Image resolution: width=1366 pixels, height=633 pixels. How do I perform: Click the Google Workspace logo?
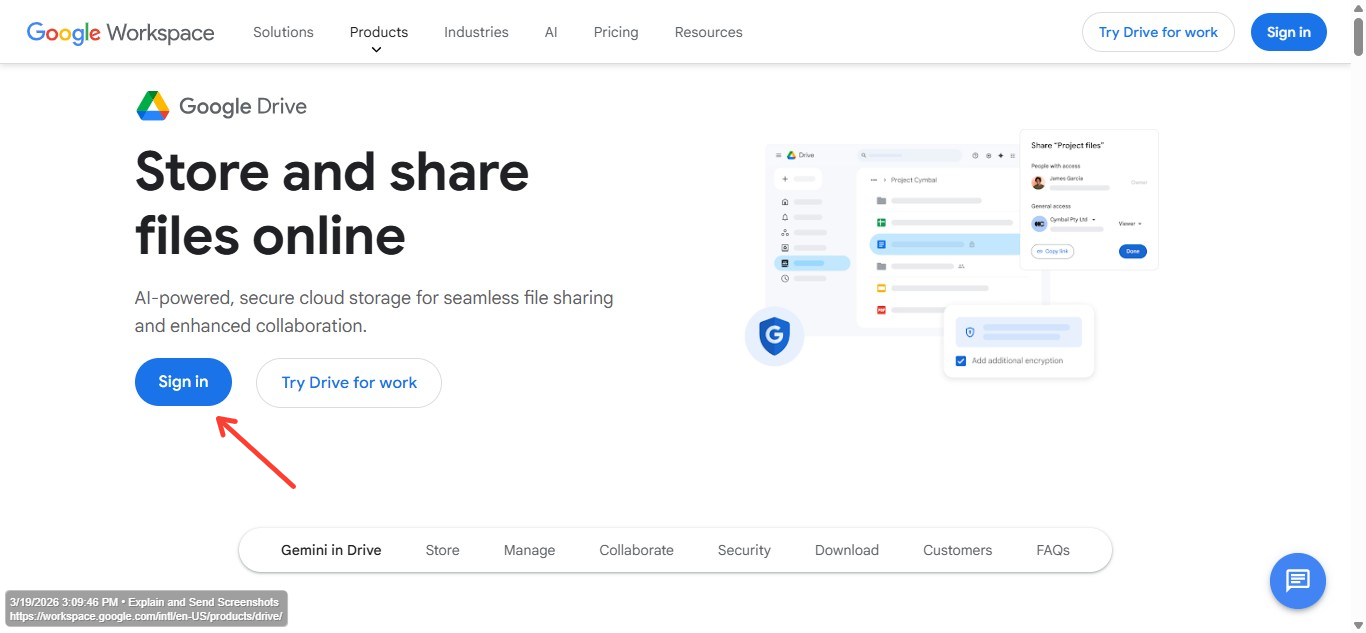120,32
